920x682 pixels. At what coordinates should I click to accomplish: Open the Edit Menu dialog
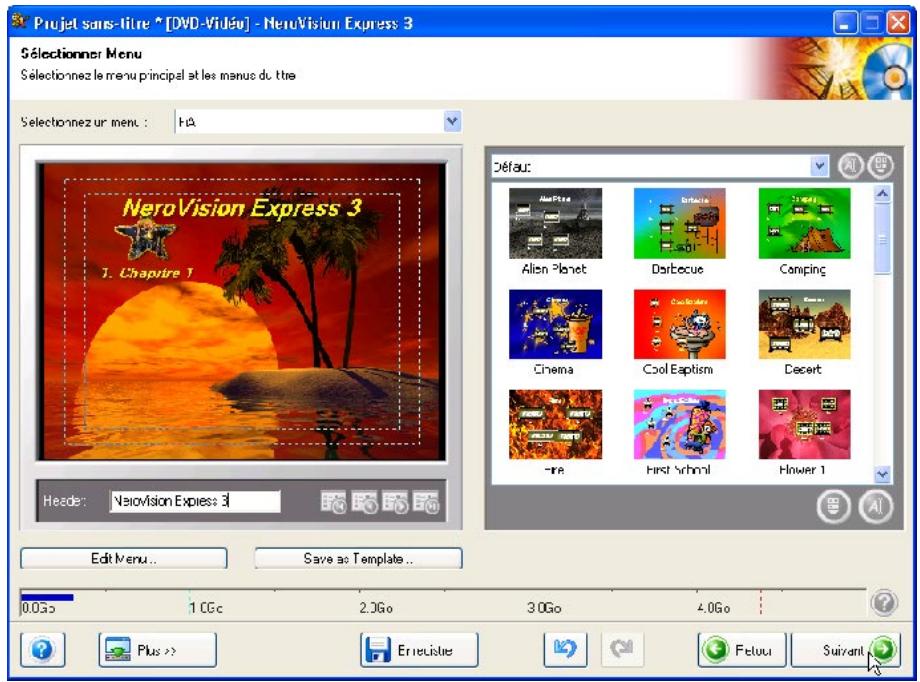click(x=124, y=558)
